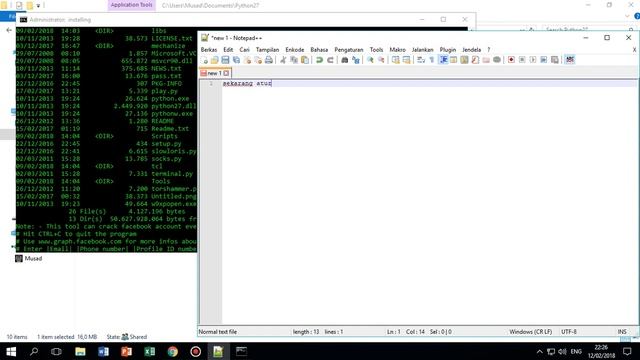Click the text 'sekarang atur' in editor

[x=247, y=83]
